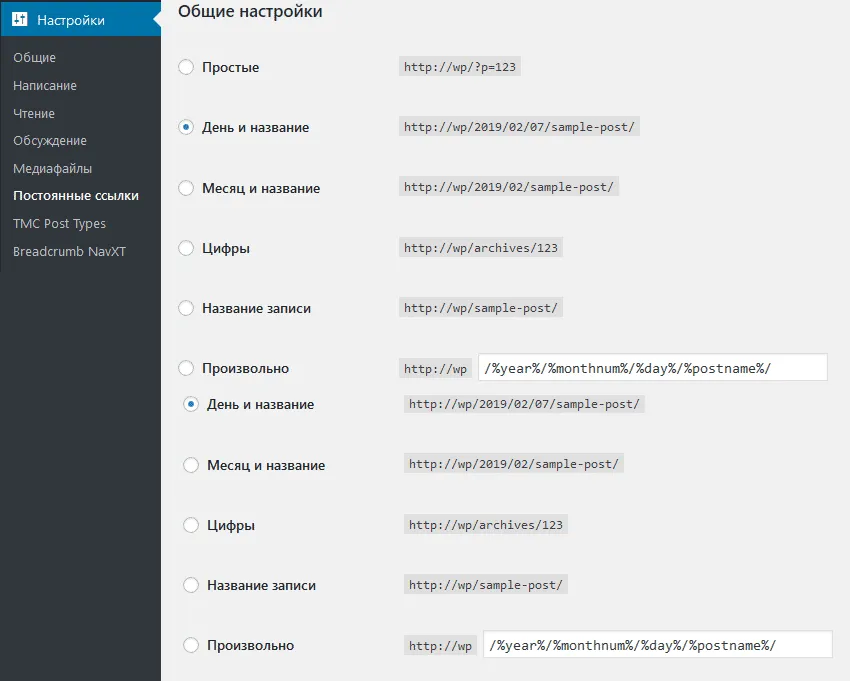Open TMC Post Types settings
The height and width of the screenshot is (681, 850).
pos(60,224)
